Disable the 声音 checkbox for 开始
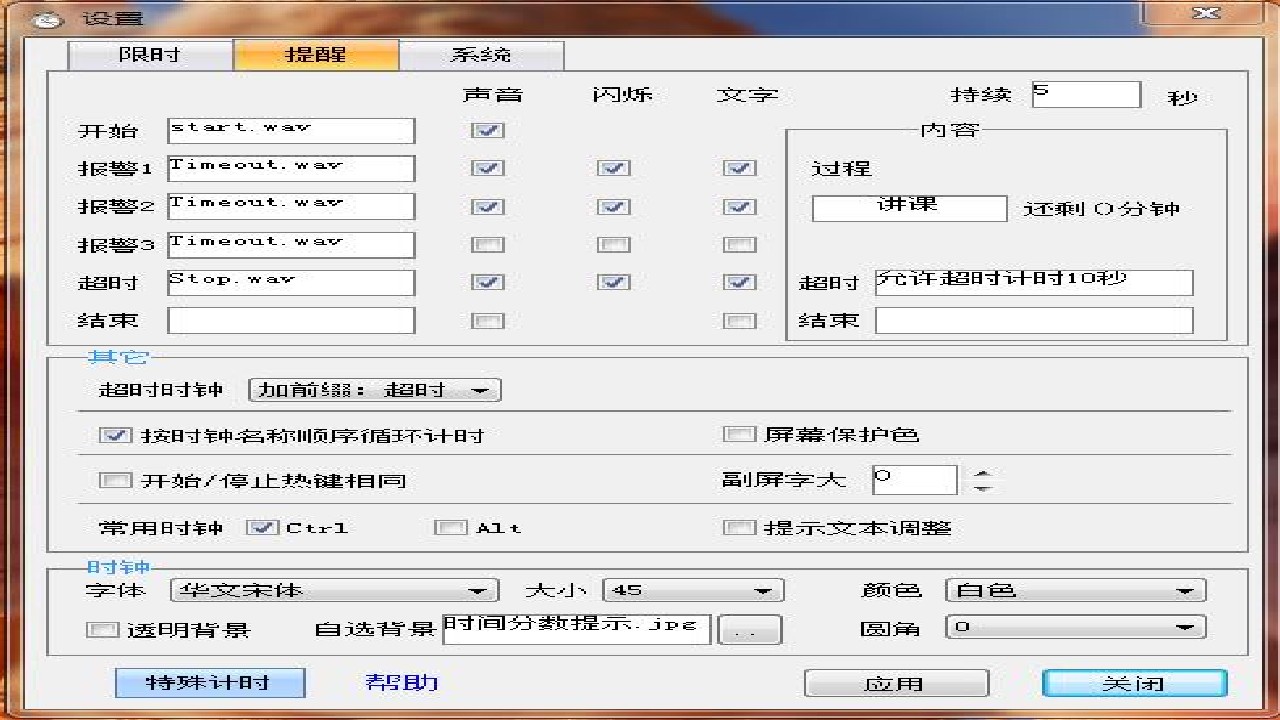Screen dimensions: 1280x720 (x=487, y=130)
